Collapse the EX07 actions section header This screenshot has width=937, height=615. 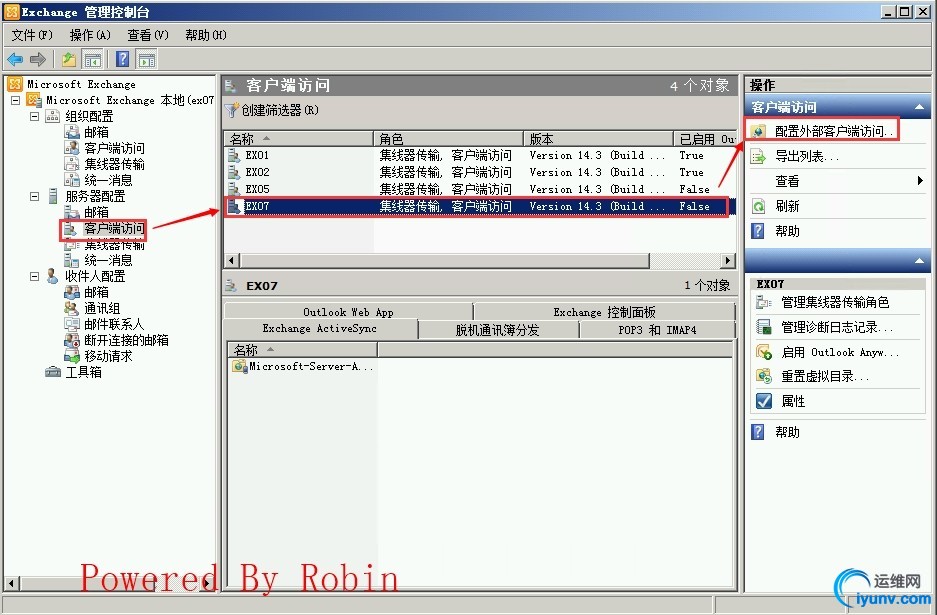(x=919, y=261)
